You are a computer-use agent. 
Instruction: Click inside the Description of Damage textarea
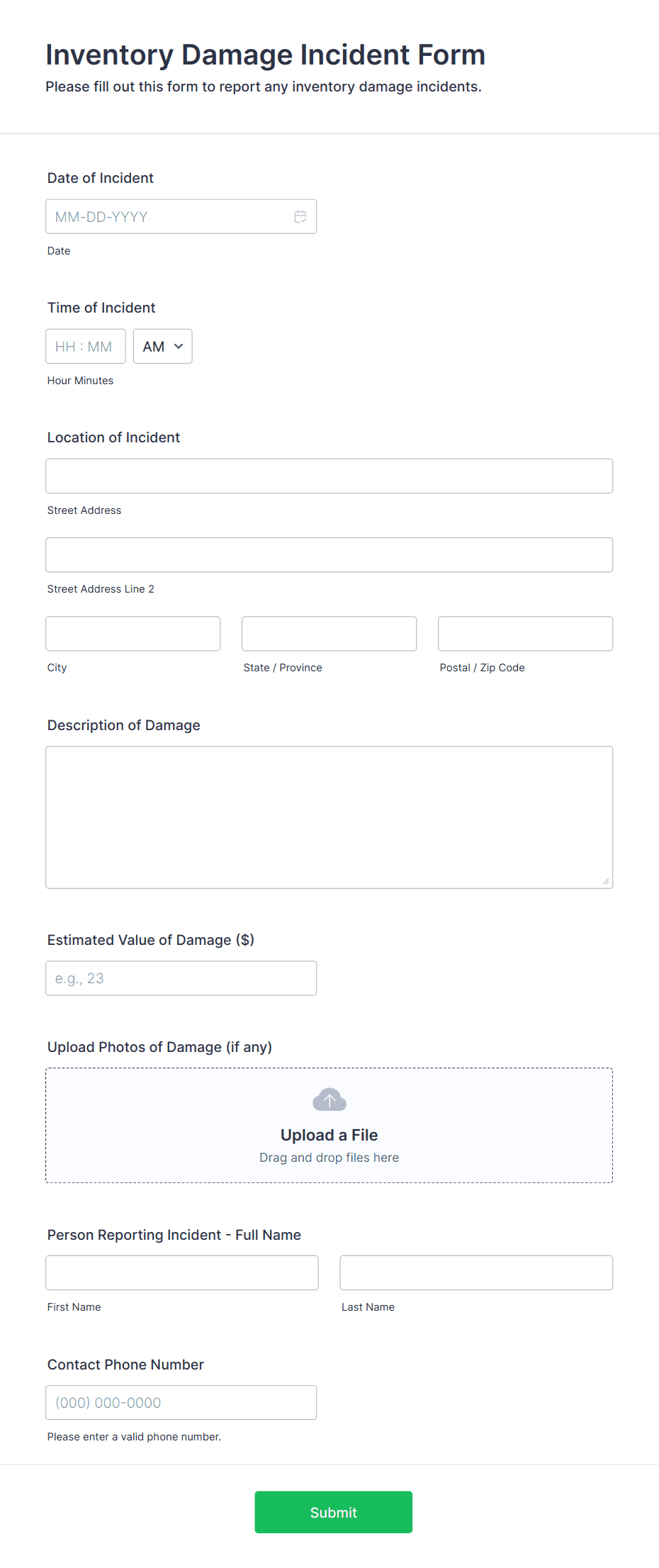(x=329, y=815)
